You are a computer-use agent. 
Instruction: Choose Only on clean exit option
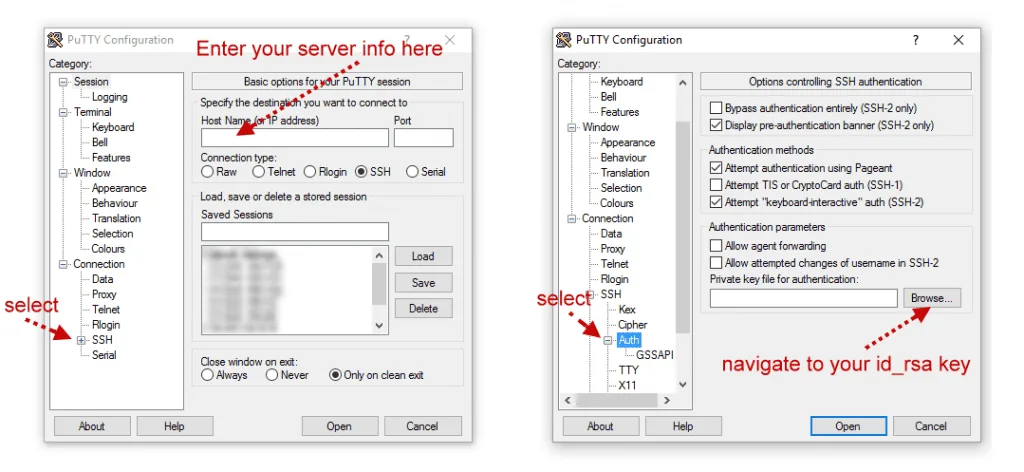[335, 375]
